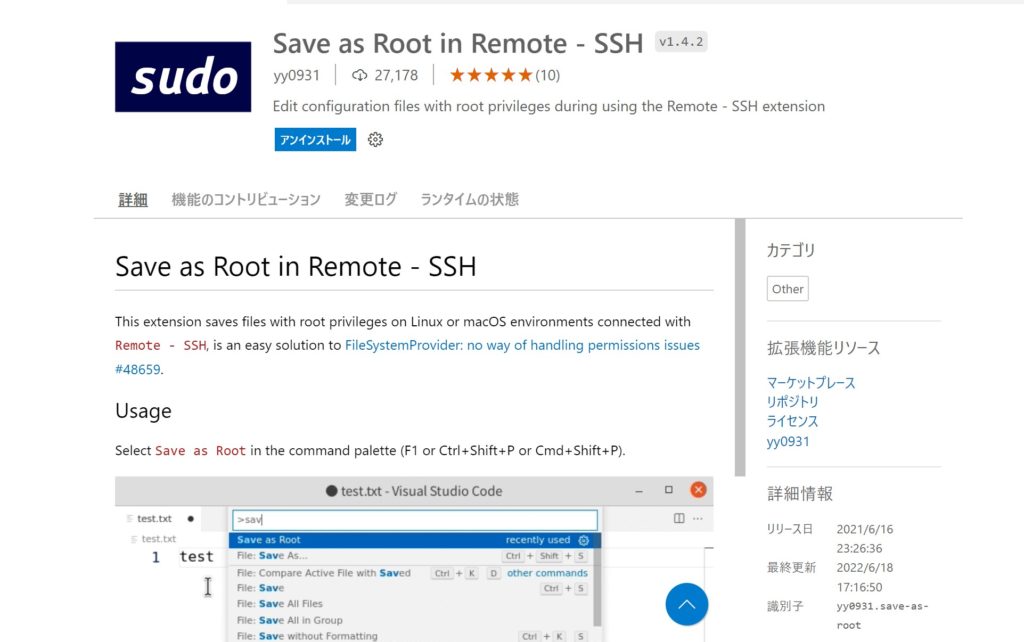Click the blue scroll-to-top arrow button
This screenshot has height=642, width=1024.
point(686,604)
